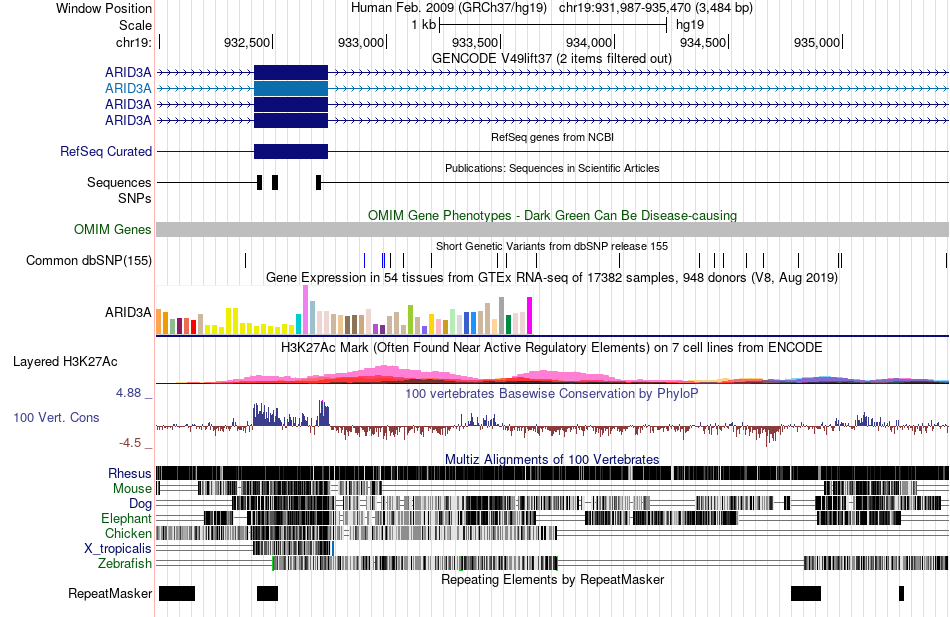Viewport: 950px width, 617px height.
Task: Click Multiz Alignments of 100 Vertebrates title
Action: [x=552, y=459]
